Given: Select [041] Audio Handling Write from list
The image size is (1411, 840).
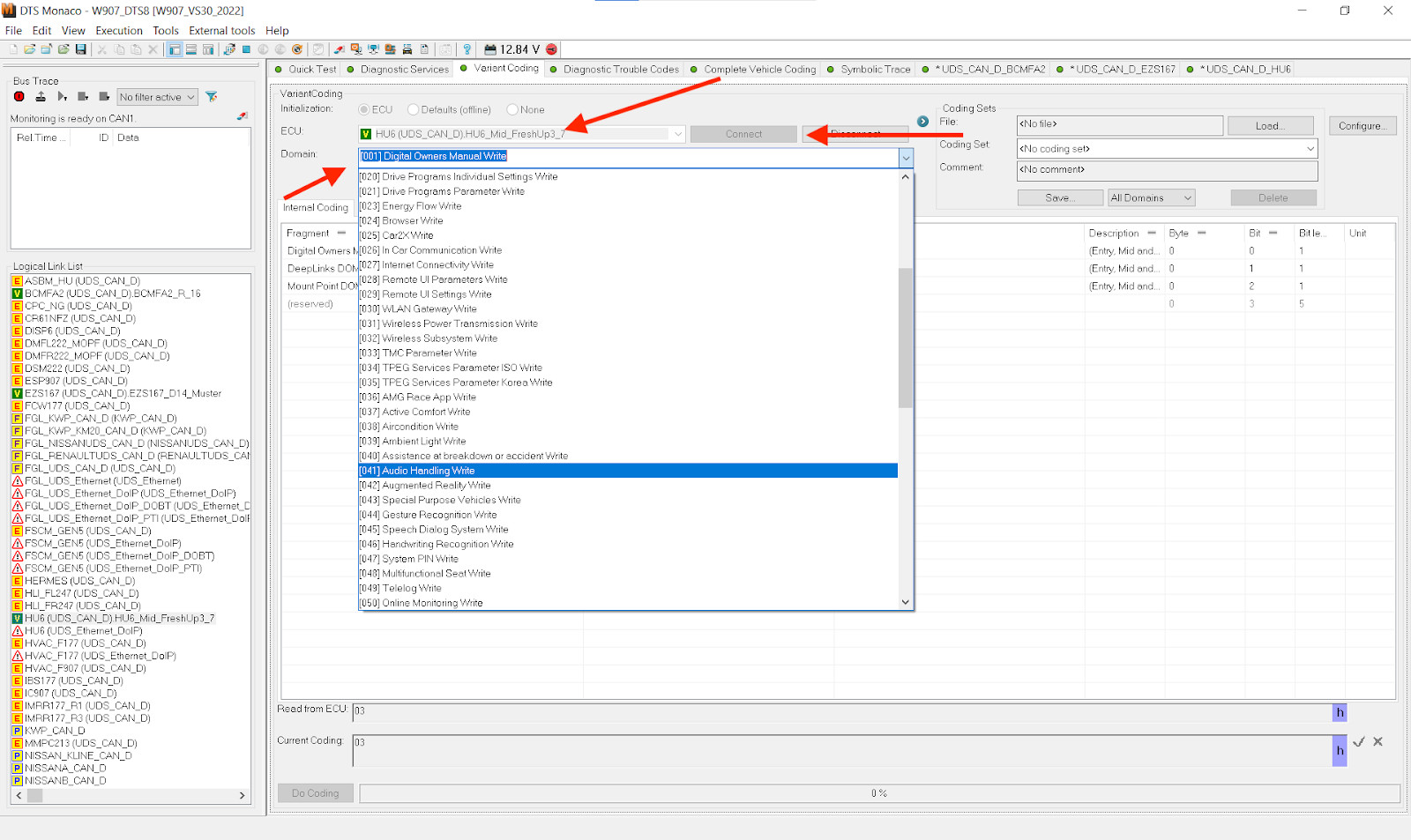Looking at the screenshot, I should point(429,471).
